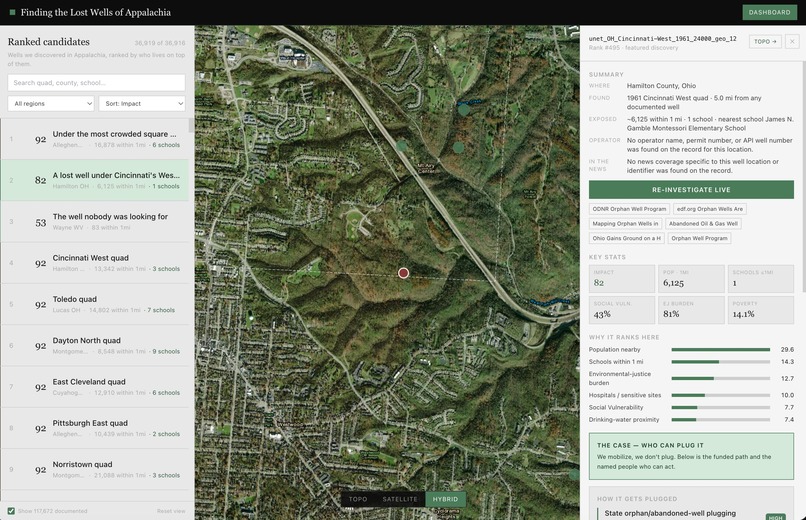Open the Sort: Impact dropdown

pyautogui.click(x=142, y=103)
